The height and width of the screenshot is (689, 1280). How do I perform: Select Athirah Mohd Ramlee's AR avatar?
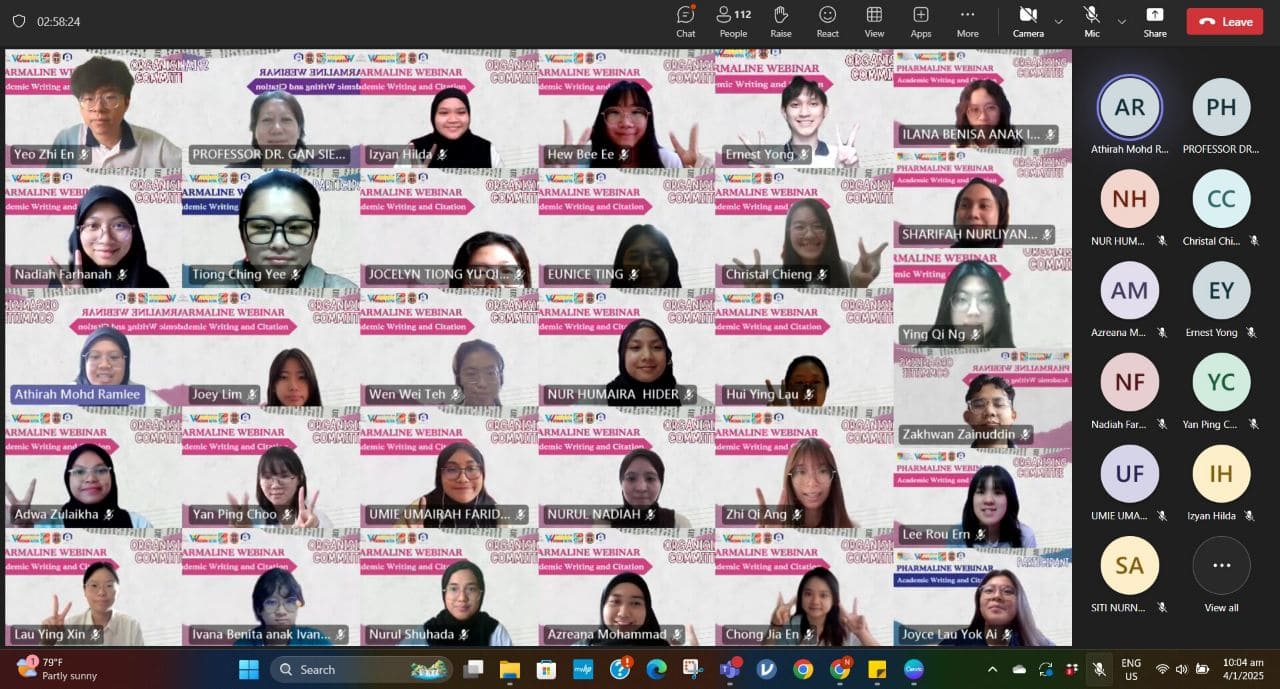(1129, 107)
